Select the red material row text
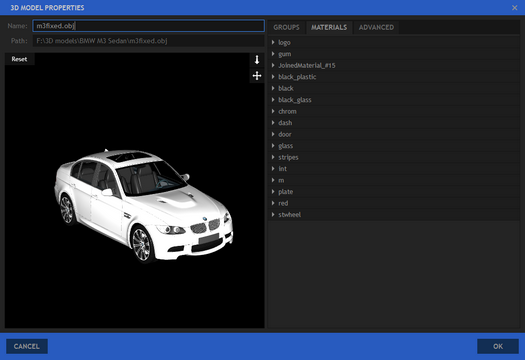The width and height of the screenshot is (525, 360). 283,203
